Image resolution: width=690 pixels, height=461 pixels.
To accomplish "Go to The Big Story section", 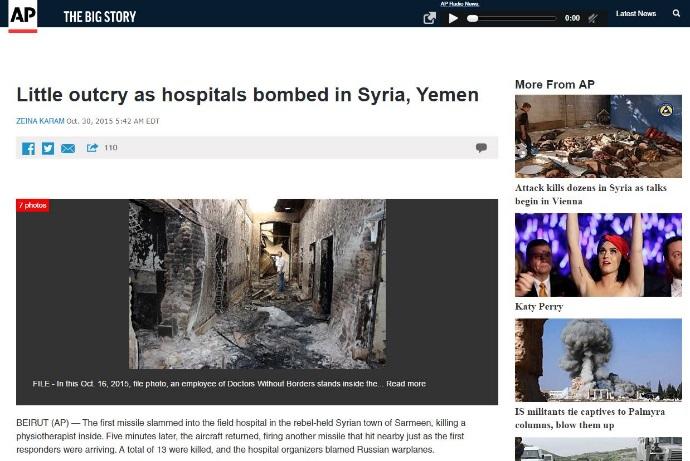I will click(x=100, y=17).
